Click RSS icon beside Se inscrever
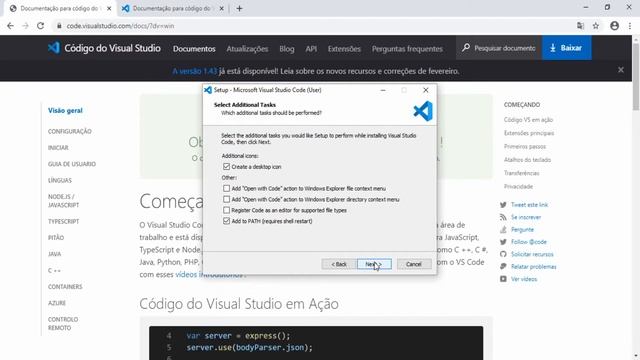 [503, 217]
